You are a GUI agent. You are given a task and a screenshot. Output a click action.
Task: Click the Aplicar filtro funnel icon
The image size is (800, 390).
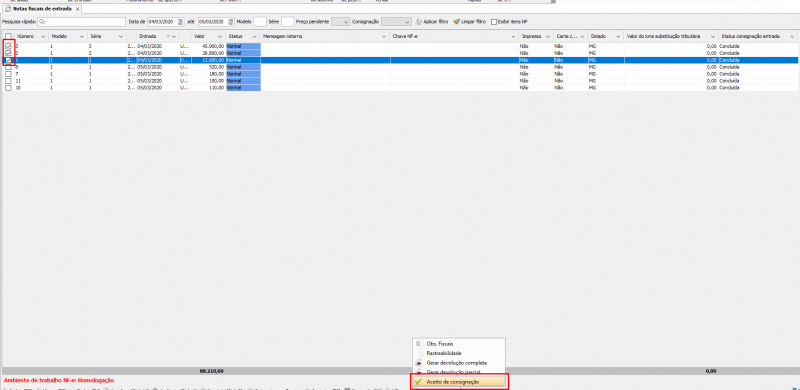tap(418, 21)
